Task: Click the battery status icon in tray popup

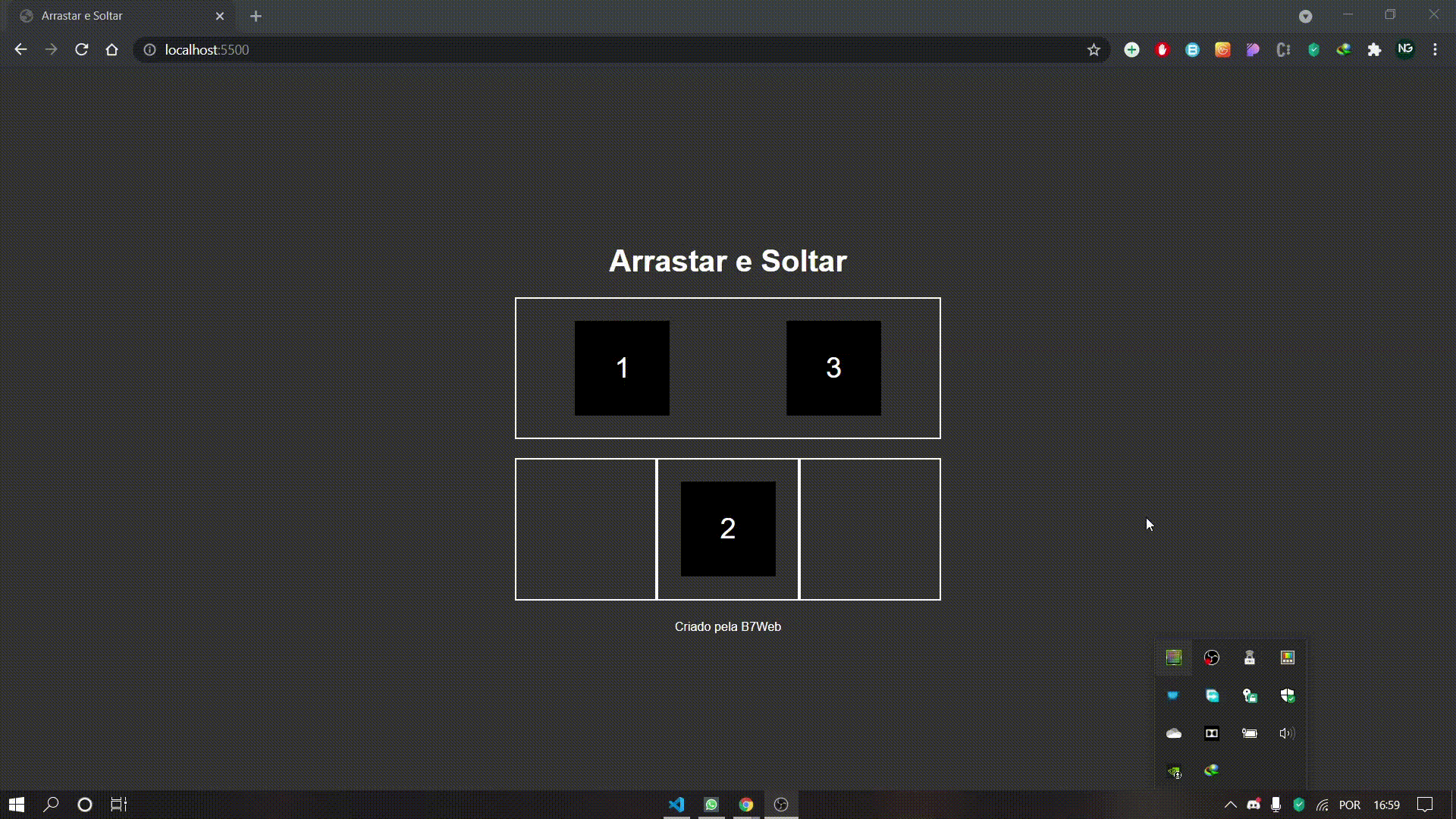Action: [1250, 733]
